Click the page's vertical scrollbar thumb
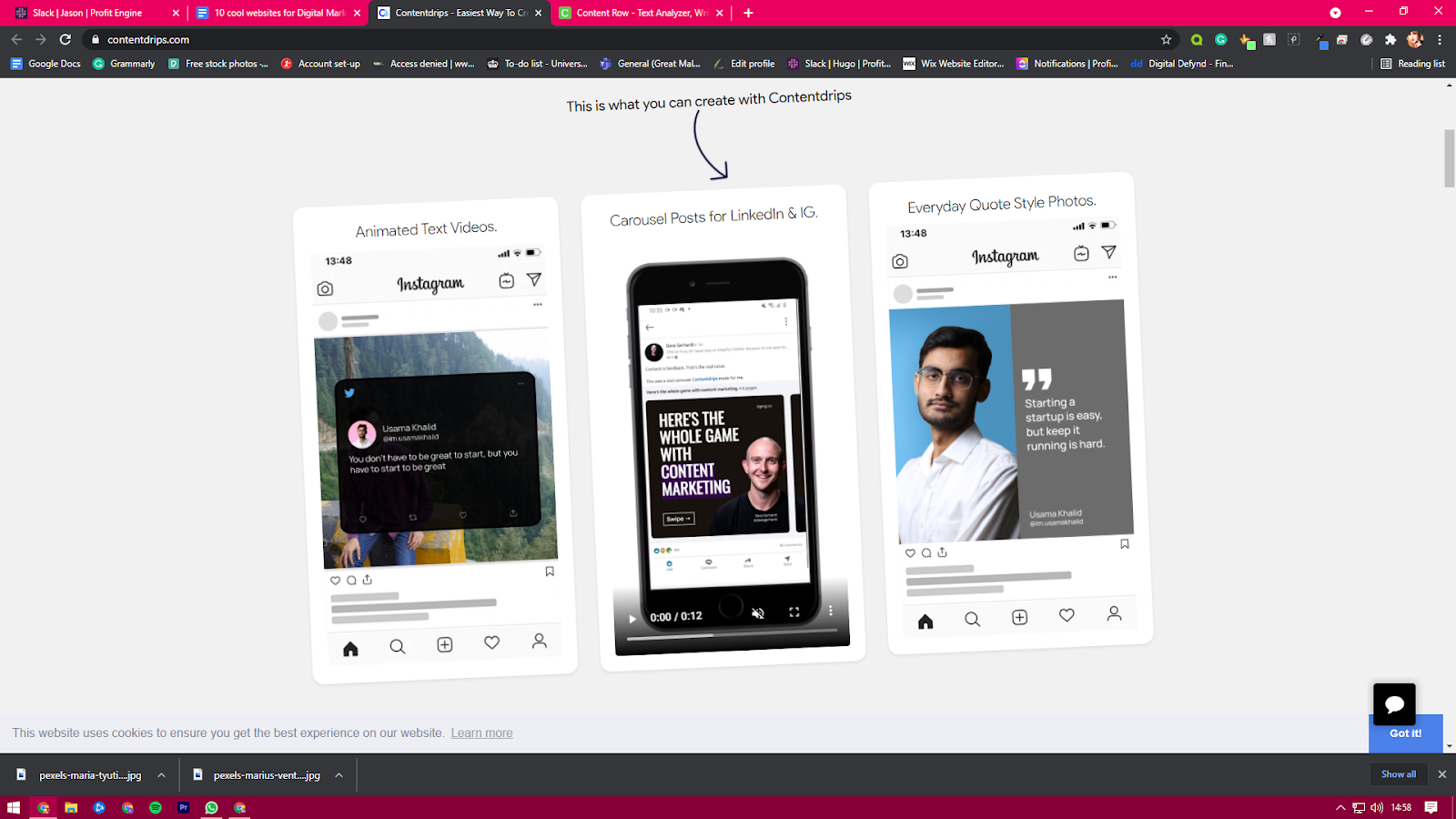Image resolution: width=1456 pixels, height=819 pixels. pyautogui.click(x=1449, y=158)
